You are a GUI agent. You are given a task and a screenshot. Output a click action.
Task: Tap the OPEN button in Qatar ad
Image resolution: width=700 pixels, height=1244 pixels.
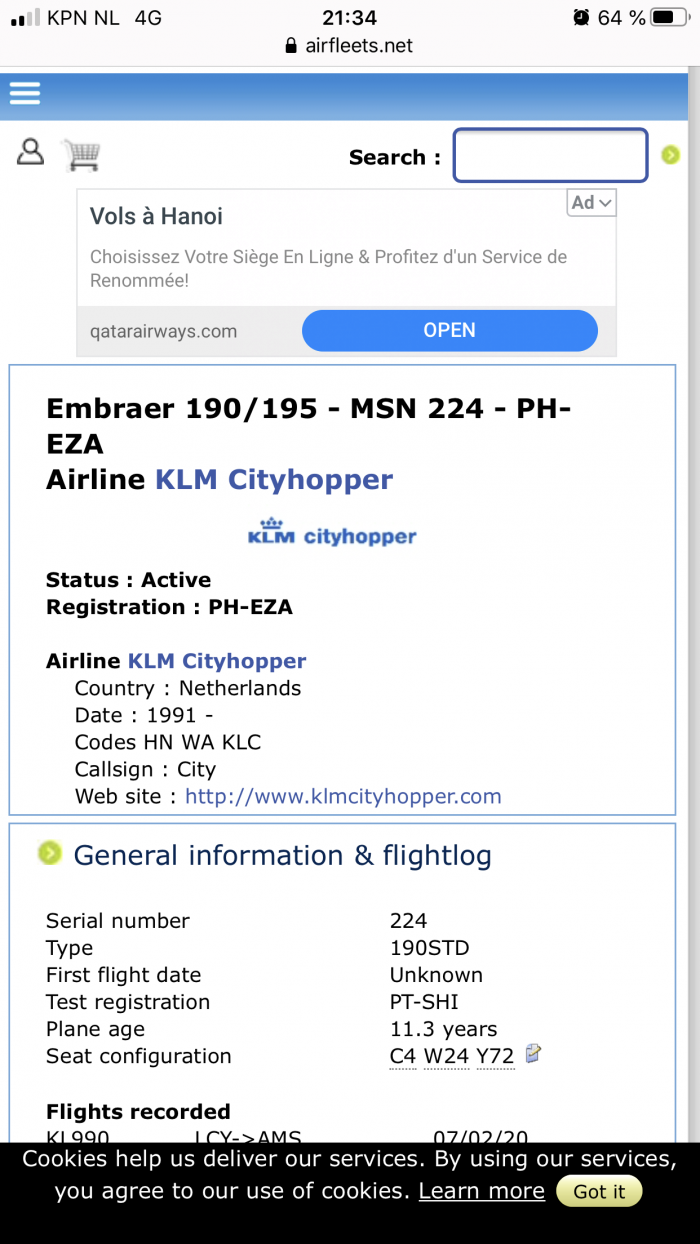pyautogui.click(x=450, y=330)
